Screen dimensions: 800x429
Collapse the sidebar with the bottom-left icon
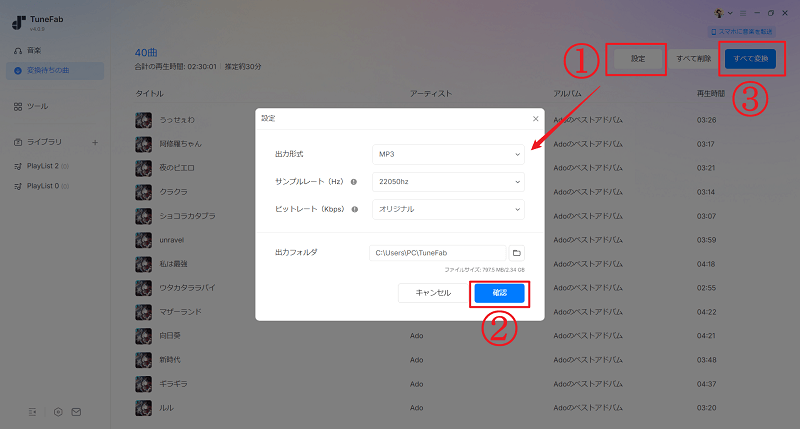pyautogui.click(x=33, y=412)
